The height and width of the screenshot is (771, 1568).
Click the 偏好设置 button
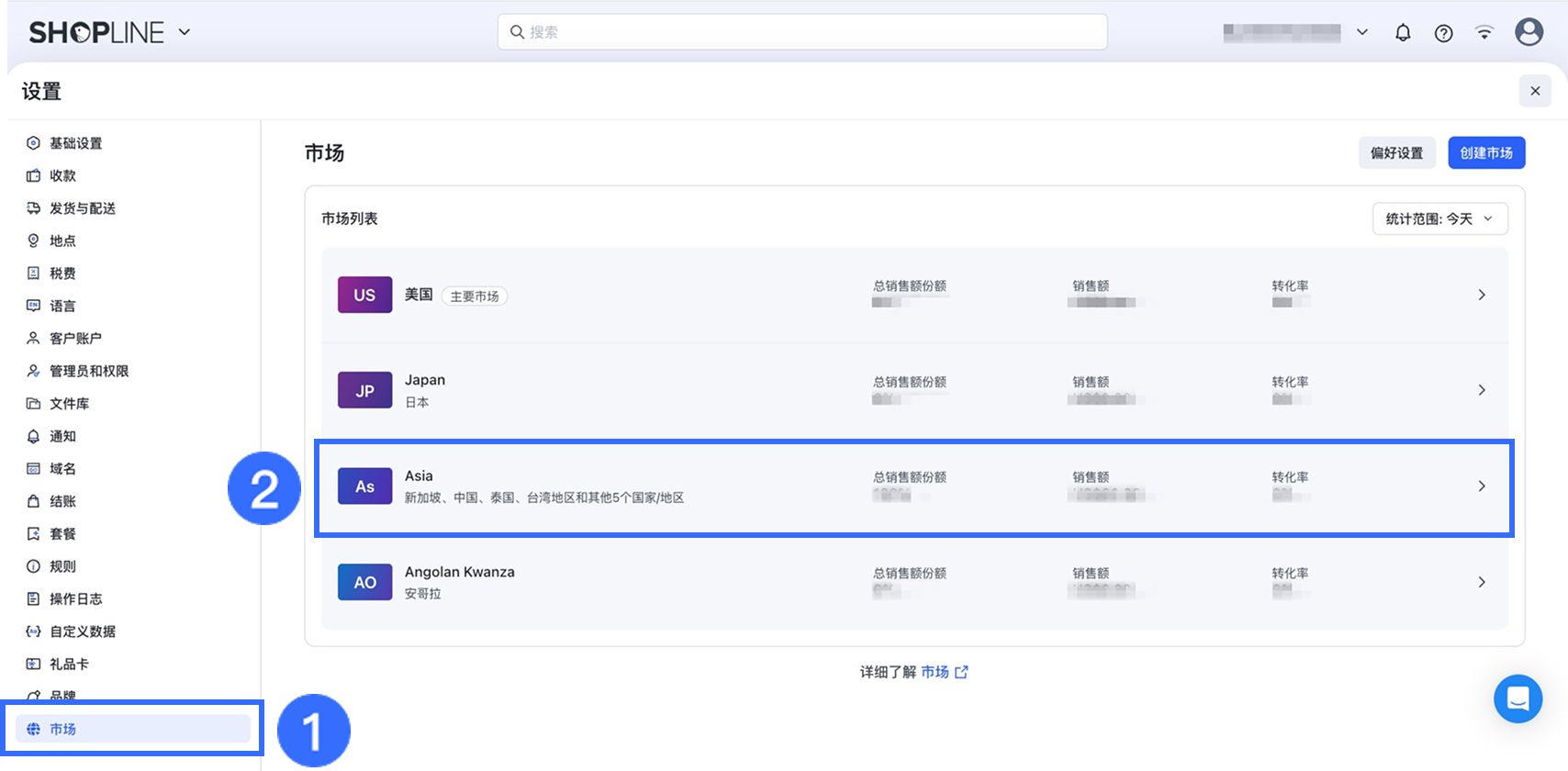pyautogui.click(x=1396, y=152)
